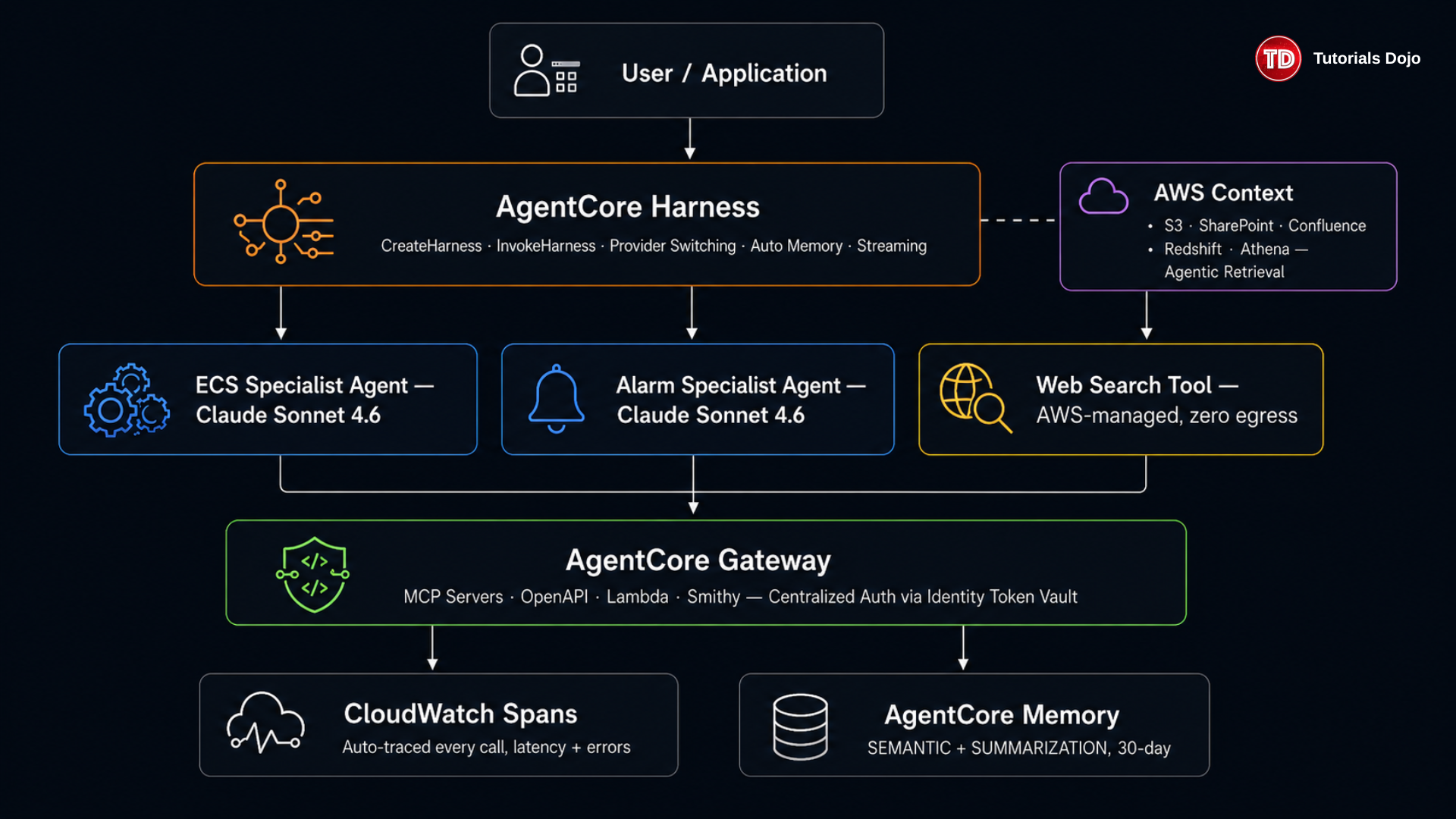Click the Agentic Retrieval text
Viewport: 1456px width, 819px height.
1224,272
